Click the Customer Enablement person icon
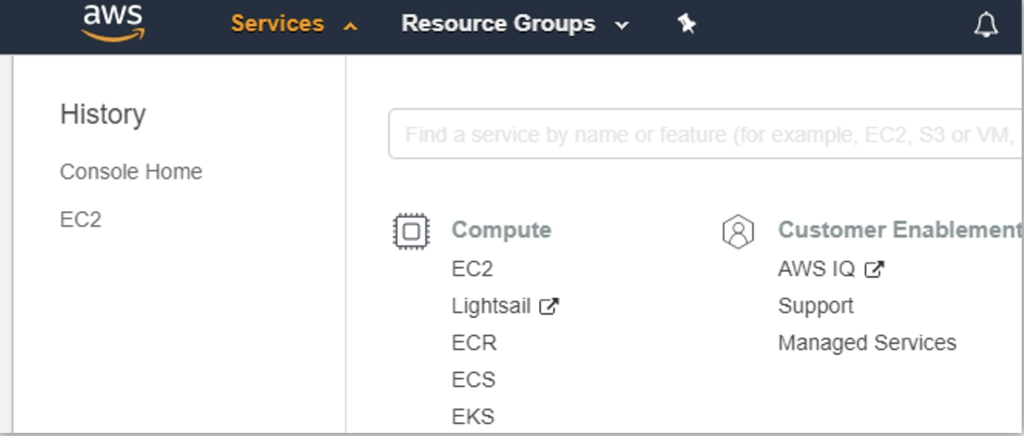1024x436 pixels. point(738,231)
